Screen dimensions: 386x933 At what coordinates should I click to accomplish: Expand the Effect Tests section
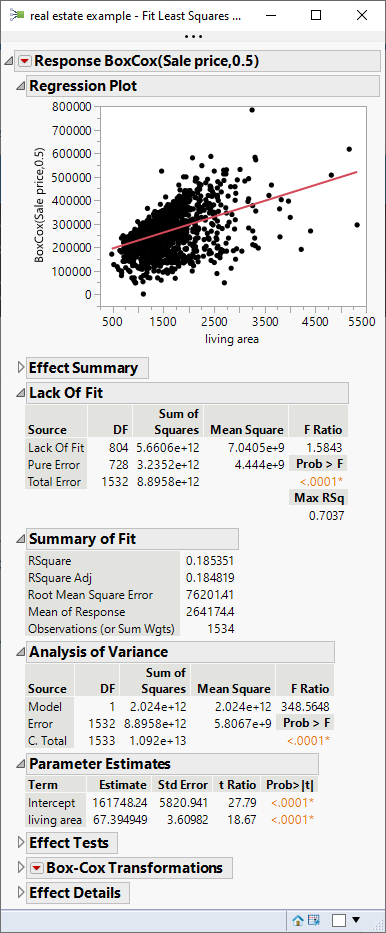pos(21,843)
